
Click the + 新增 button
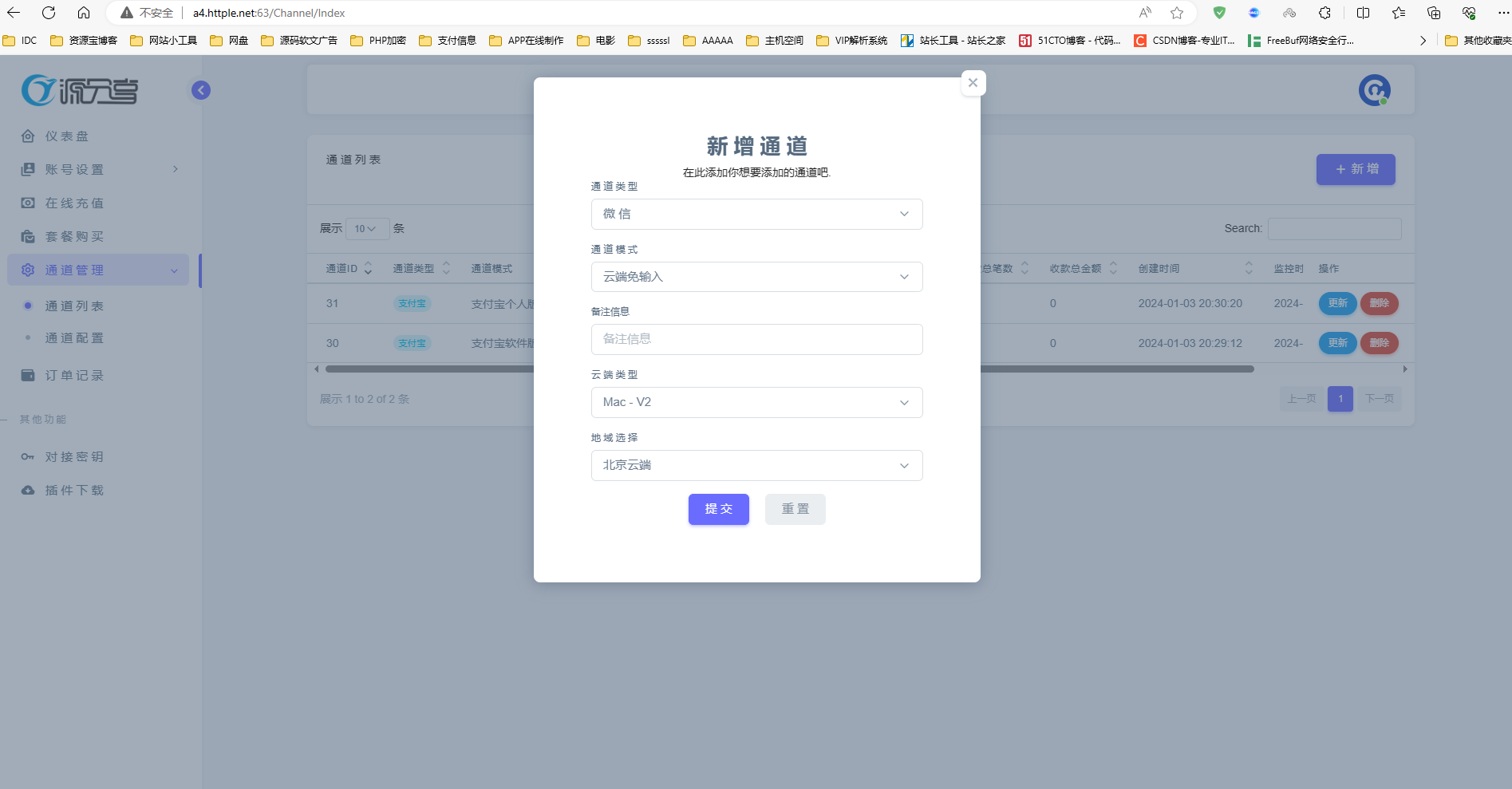click(1356, 169)
